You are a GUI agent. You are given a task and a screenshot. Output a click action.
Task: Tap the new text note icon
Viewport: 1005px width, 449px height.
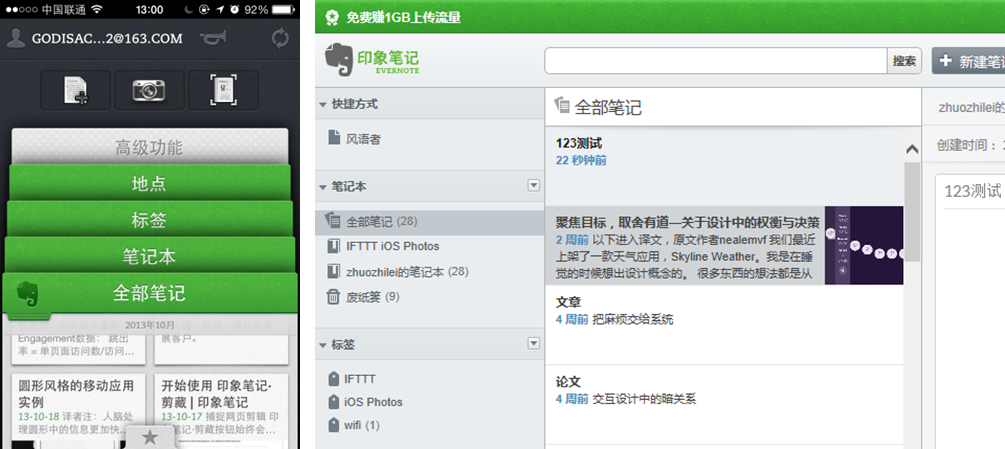point(76,90)
